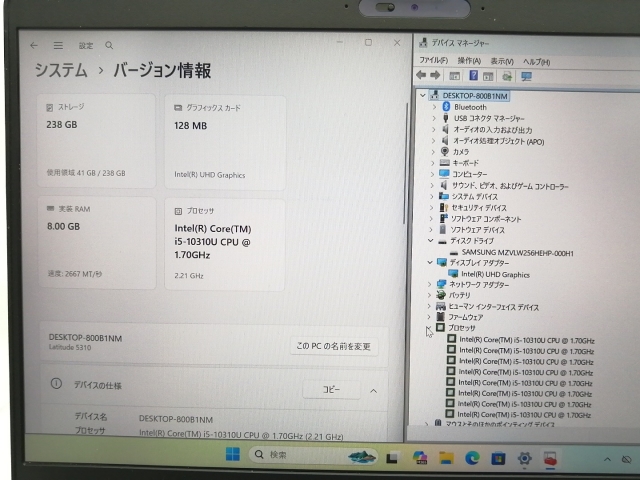
Task: Launch Microsoft Edge from taskbar
Action: click(x=472, y=458)
